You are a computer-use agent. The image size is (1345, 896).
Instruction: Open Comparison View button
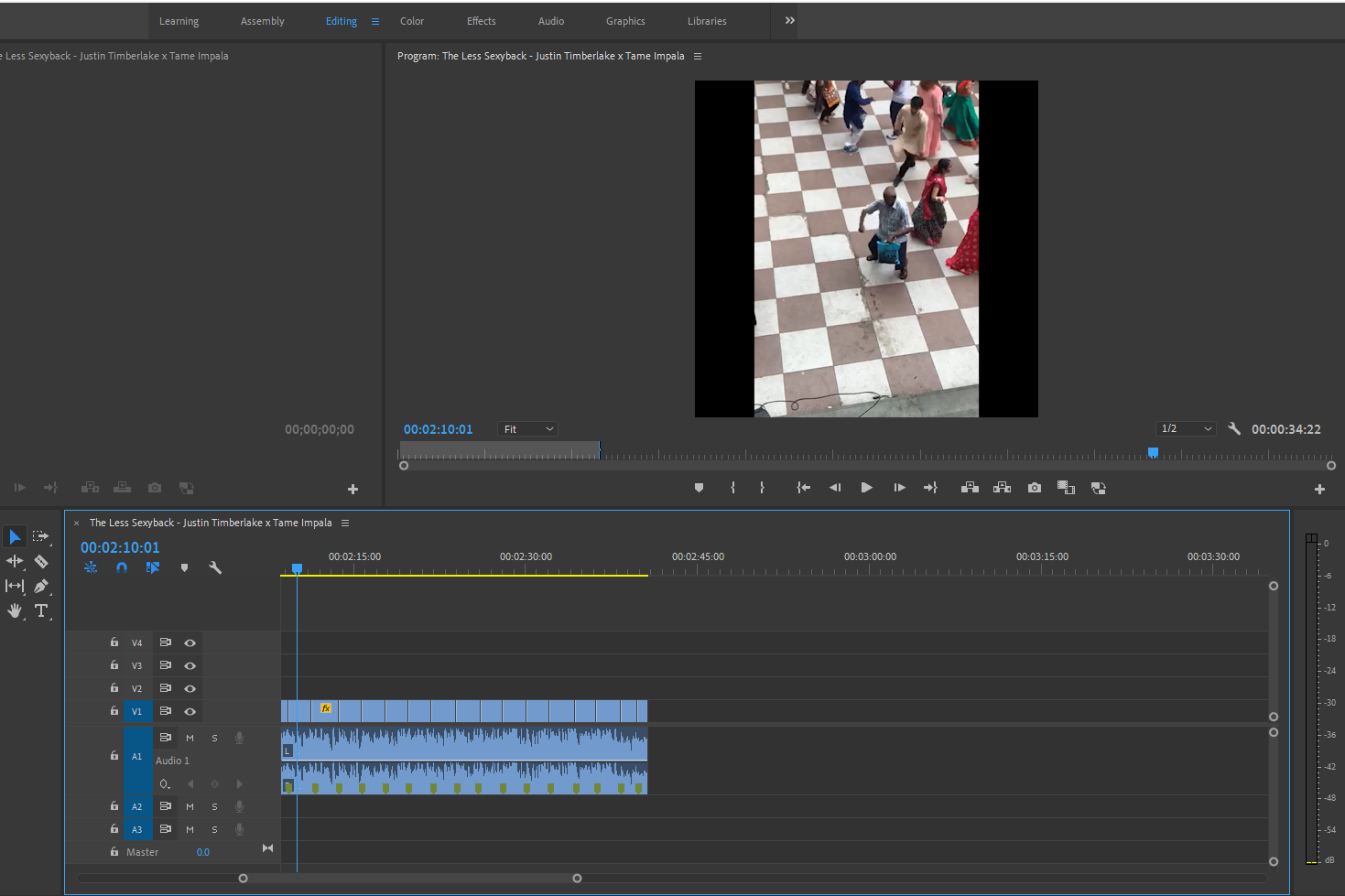1066,488
